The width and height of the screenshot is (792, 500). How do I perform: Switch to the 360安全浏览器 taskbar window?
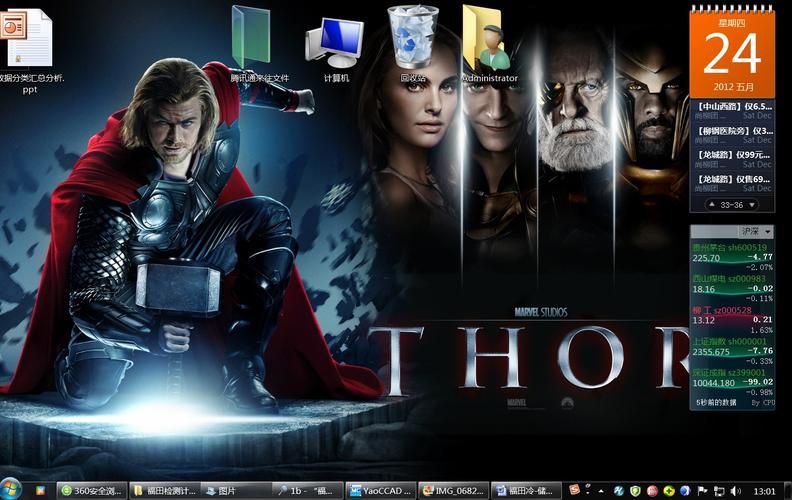pos(91,490)
